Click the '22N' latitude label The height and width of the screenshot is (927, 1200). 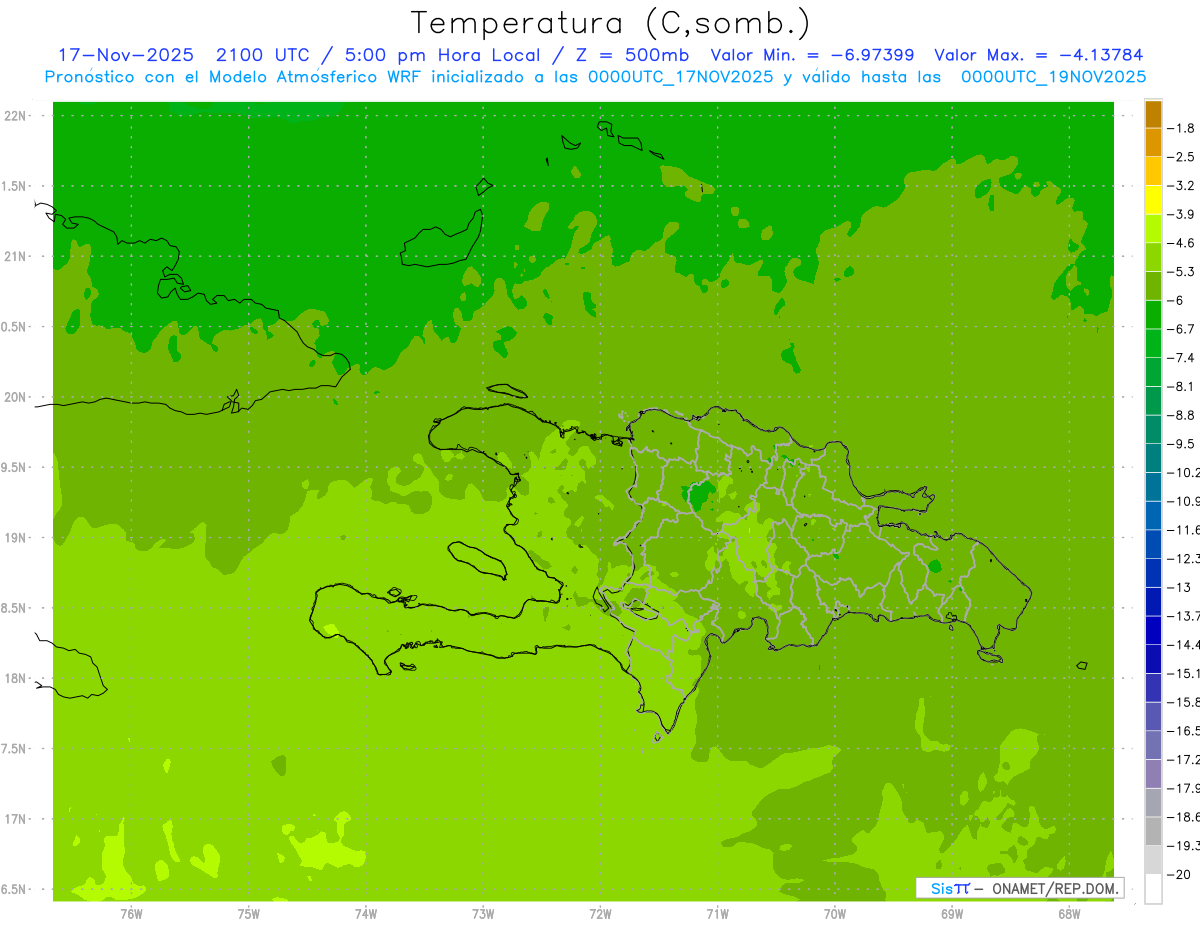(x=17, y=116)
